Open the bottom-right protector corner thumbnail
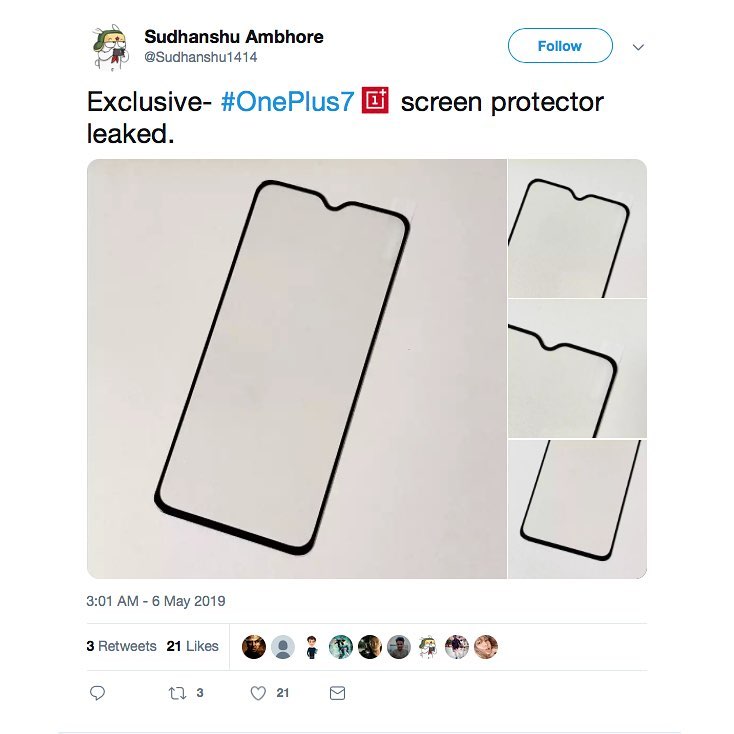This screenshot has height=734, width=734. coord(578,509)
